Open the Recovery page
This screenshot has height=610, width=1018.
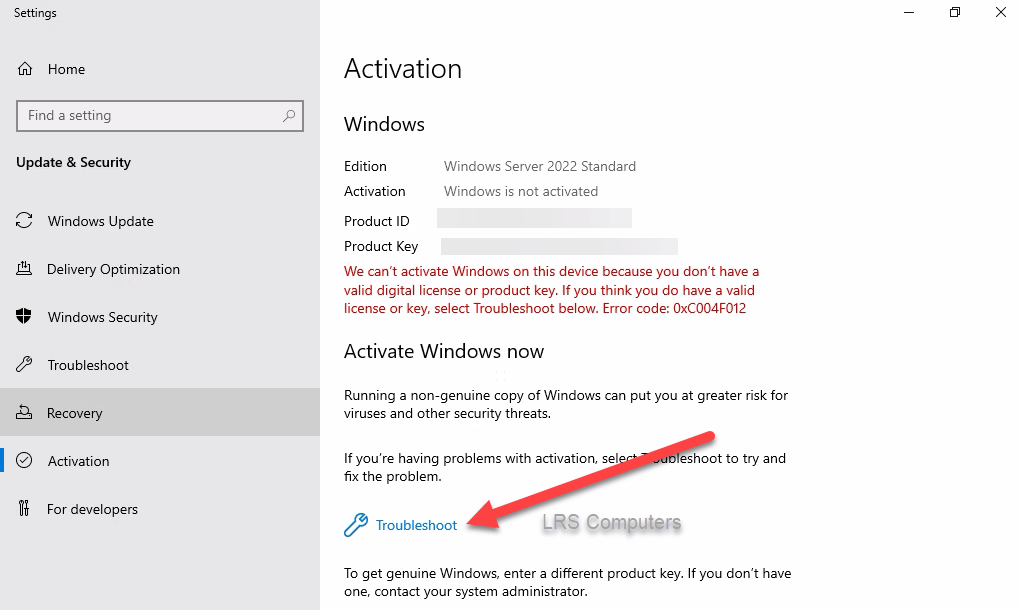tap(75, 413)
